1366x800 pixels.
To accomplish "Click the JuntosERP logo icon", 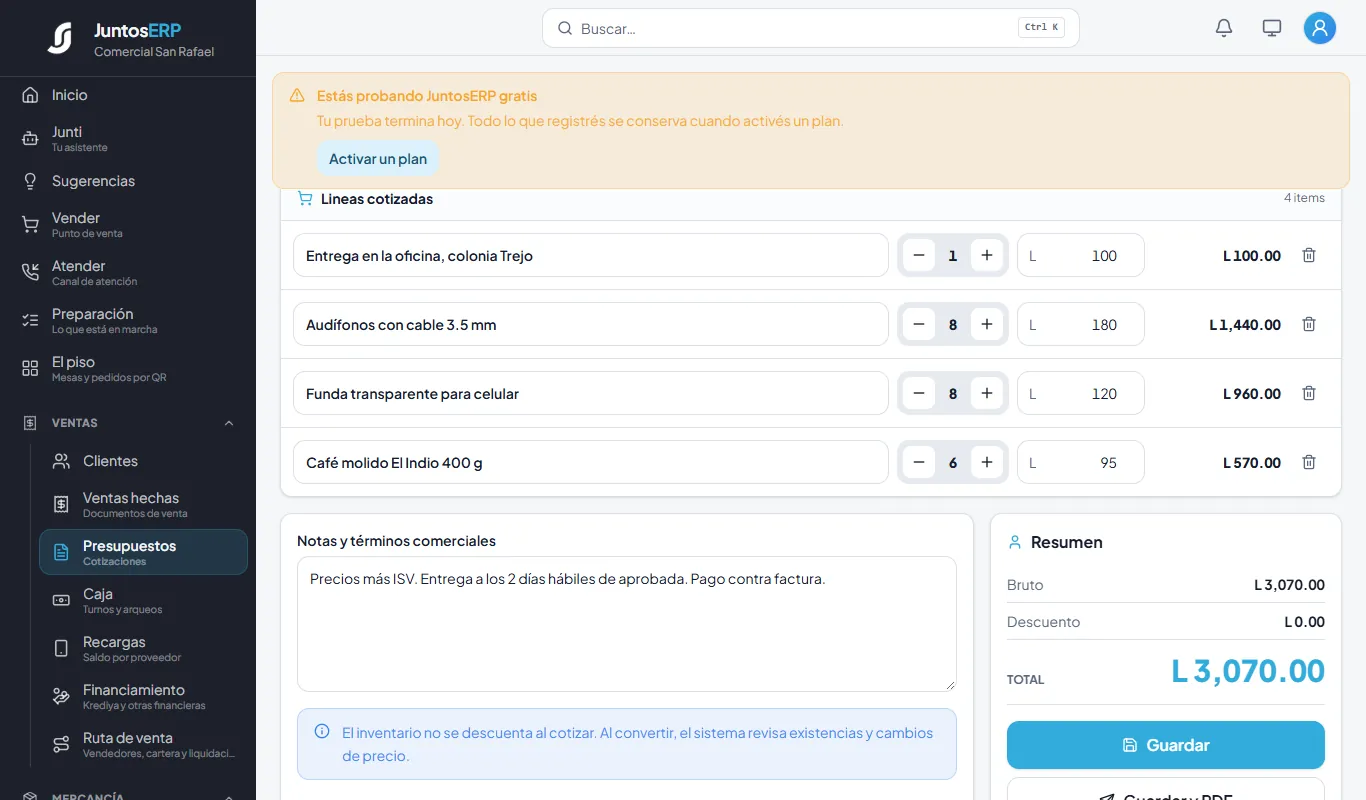I will (60, 38).
